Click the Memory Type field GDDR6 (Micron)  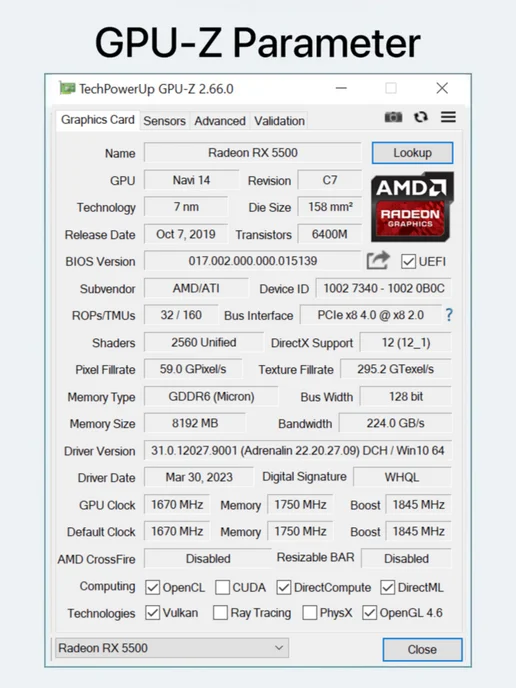(211, 397)
